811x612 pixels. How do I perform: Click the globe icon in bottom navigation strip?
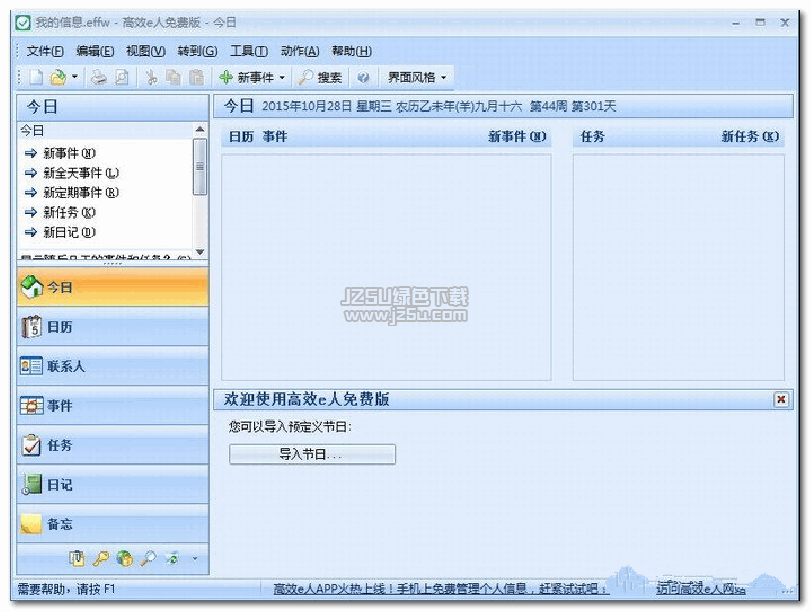click(x=124, y=558)
